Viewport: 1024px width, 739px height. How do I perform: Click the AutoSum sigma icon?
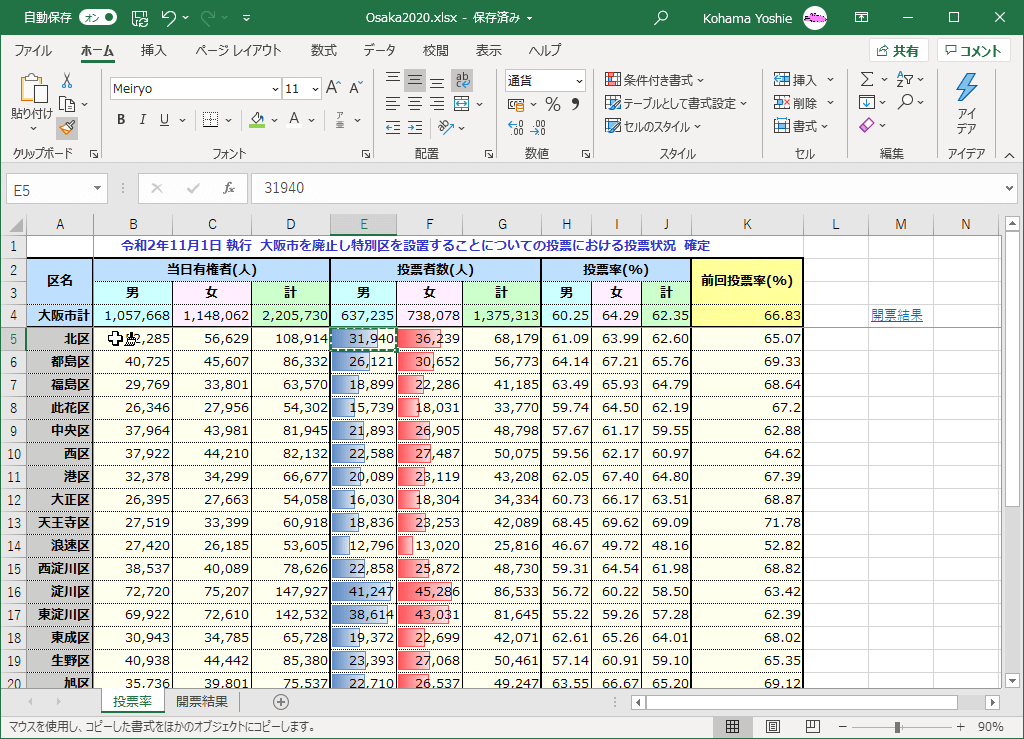click(867, 79)
